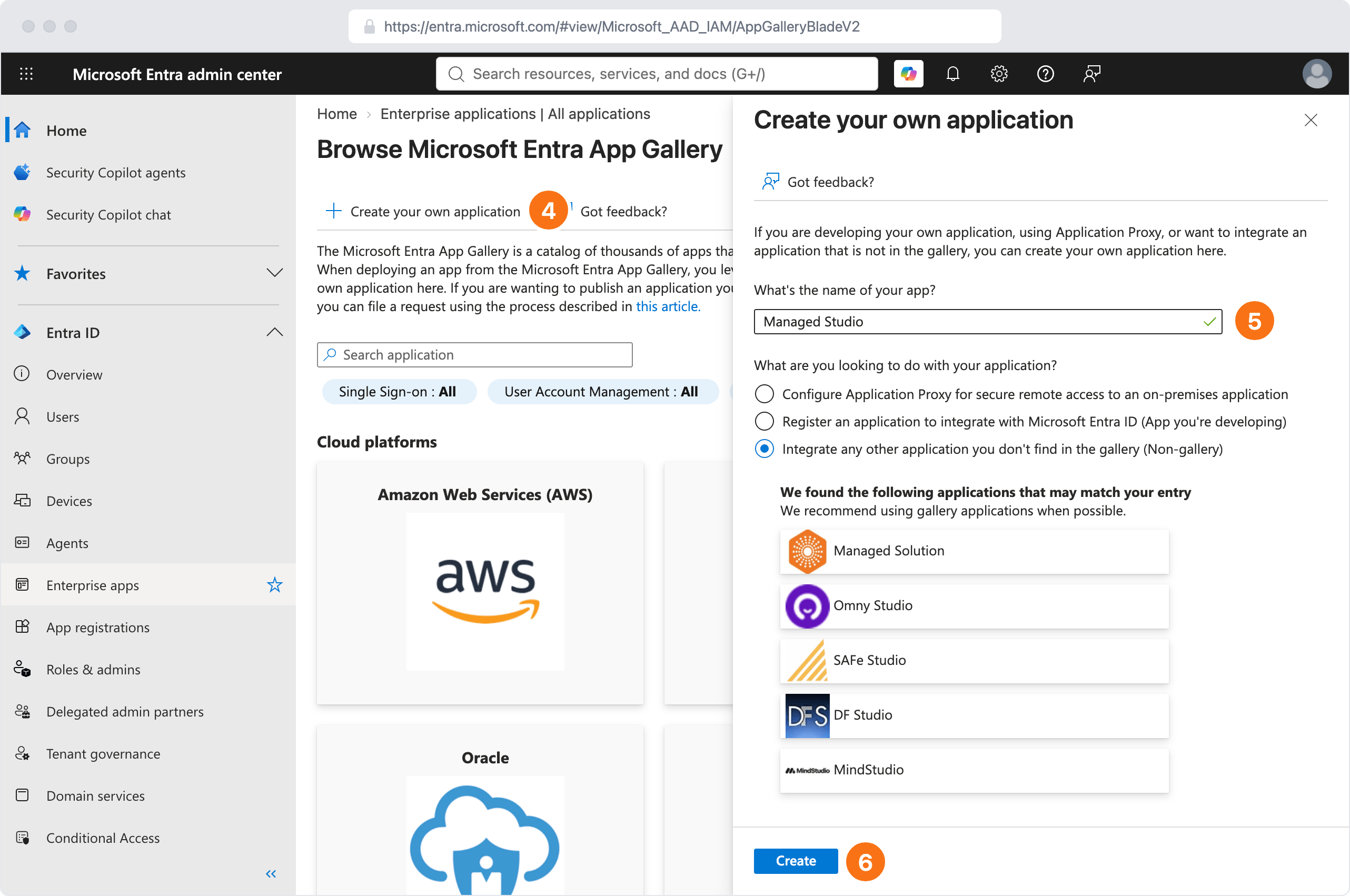Viewport: 1350px width, 896px height.
Task: Click Enterprise applications breadcrumb link
Action: (x=515, y=114)
